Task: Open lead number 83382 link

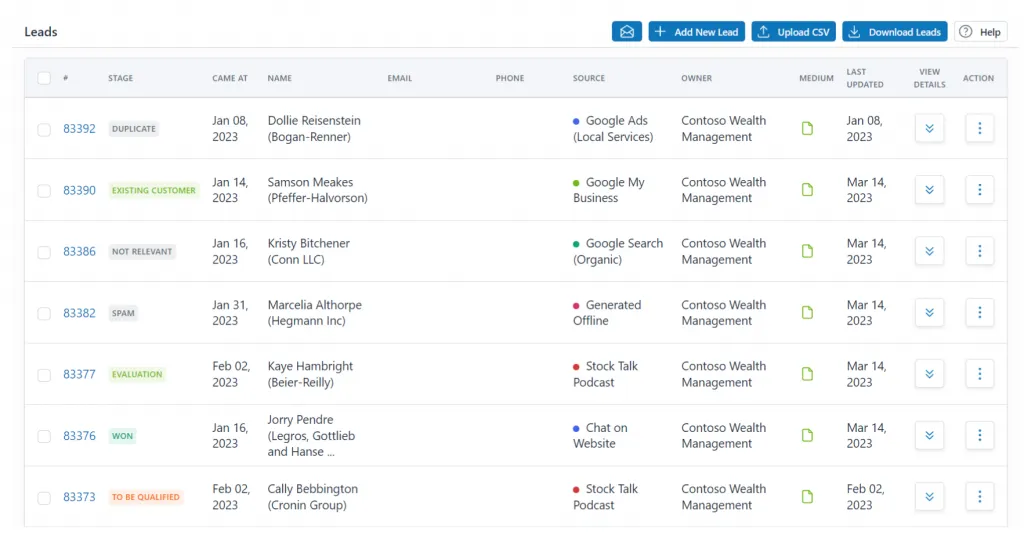Action: (x=79, y=313)
